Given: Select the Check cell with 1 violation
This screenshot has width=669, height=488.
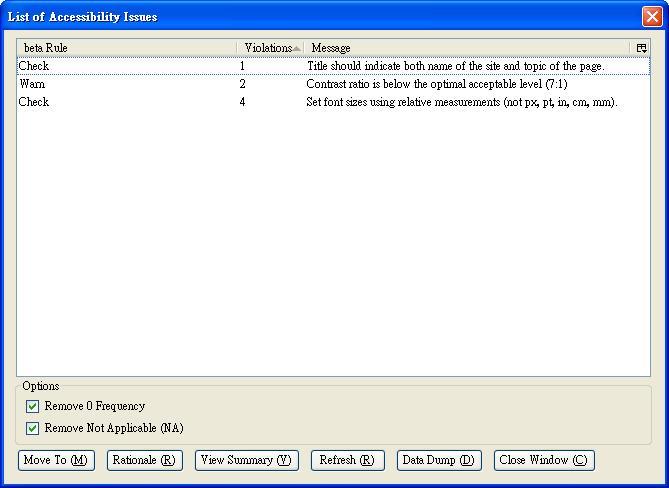Looking at the screenshot, I should [x=34, y=66].
